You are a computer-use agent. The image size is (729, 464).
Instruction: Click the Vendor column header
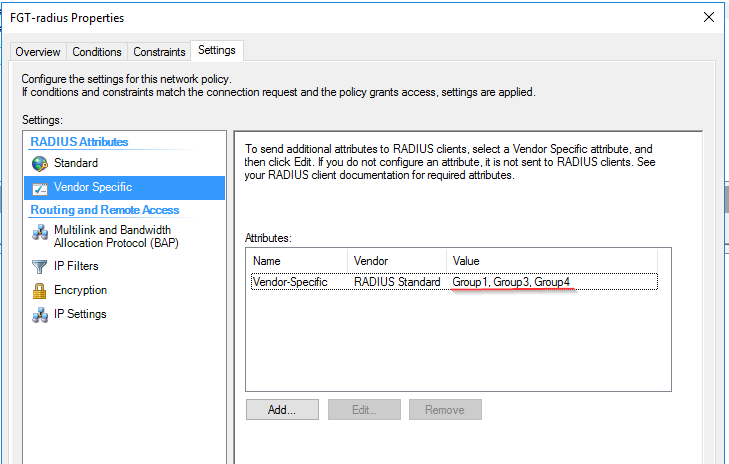click(x=397, y=261)
